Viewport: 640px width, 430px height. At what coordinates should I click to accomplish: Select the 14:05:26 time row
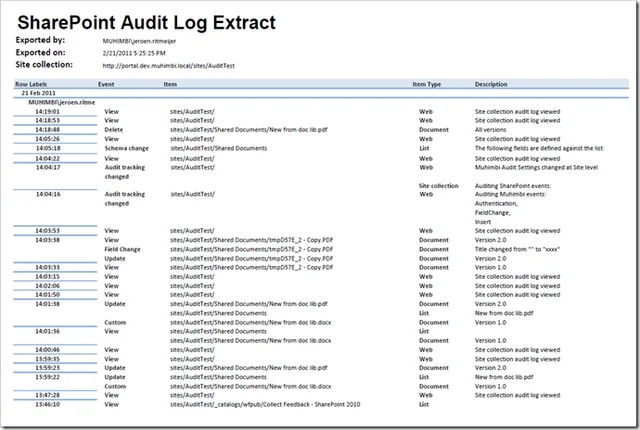(x=47, y=139)
